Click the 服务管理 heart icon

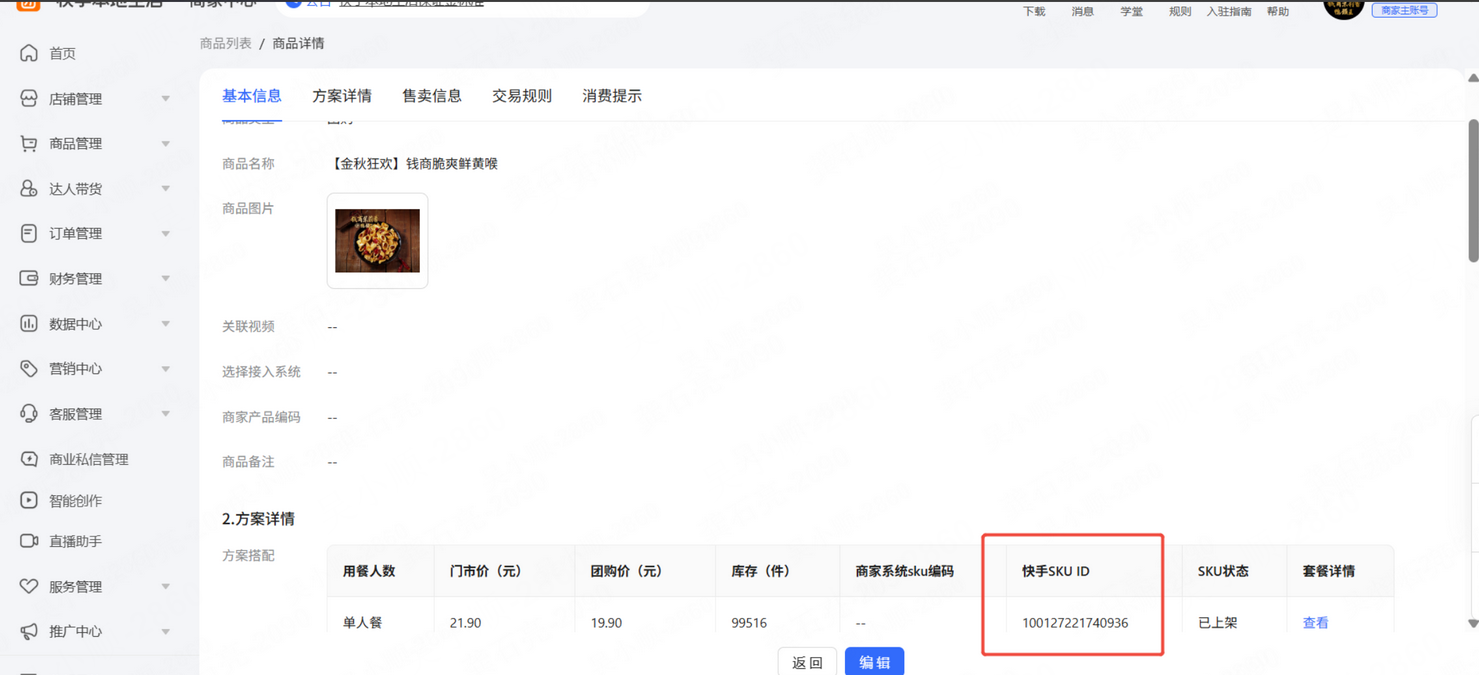[x=29, y=586]
